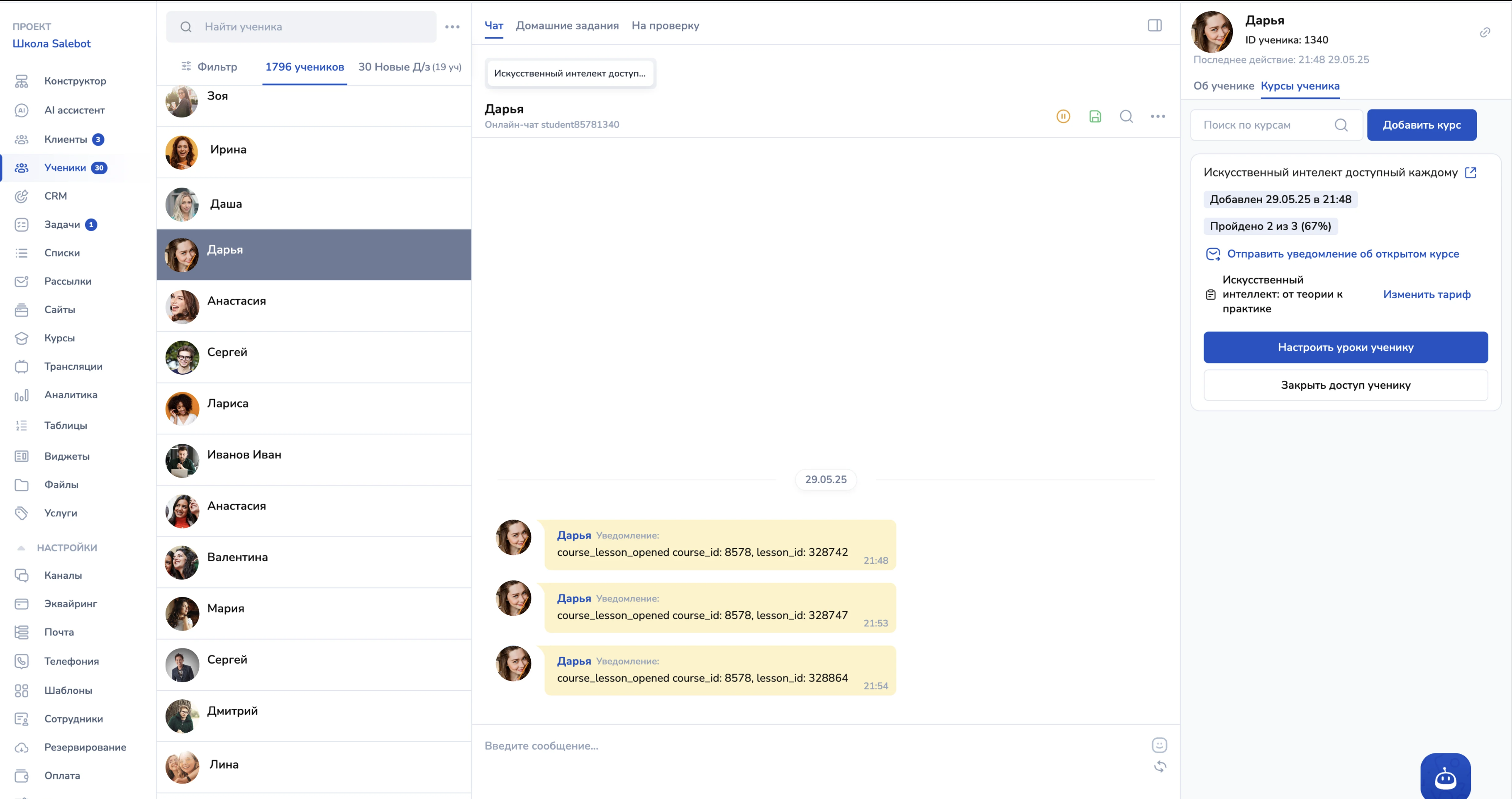Viewport: 1512px width, 799px height.
Task: Open three-dot menu next to student search
Action: 452,27
